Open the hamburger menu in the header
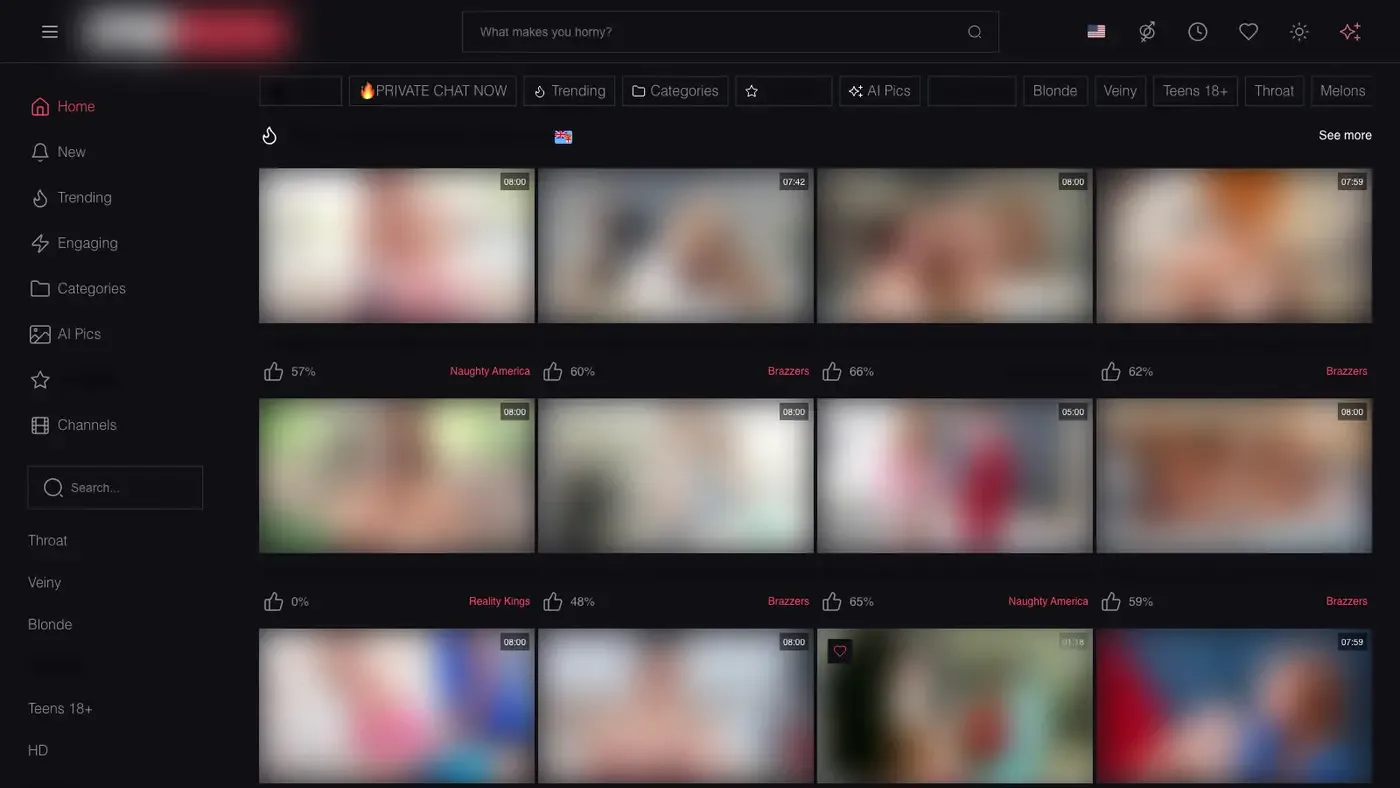1400x788 pixels. click(50, 32)
